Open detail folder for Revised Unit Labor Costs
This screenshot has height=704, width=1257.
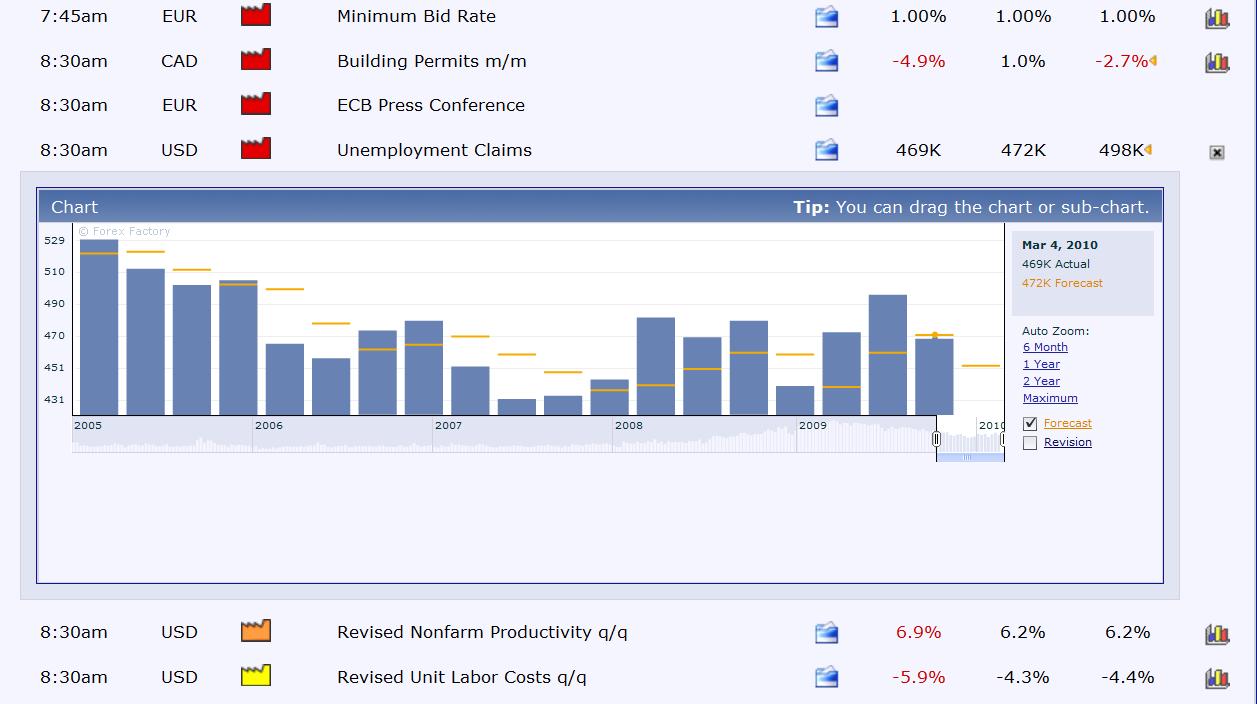[826, 678]
